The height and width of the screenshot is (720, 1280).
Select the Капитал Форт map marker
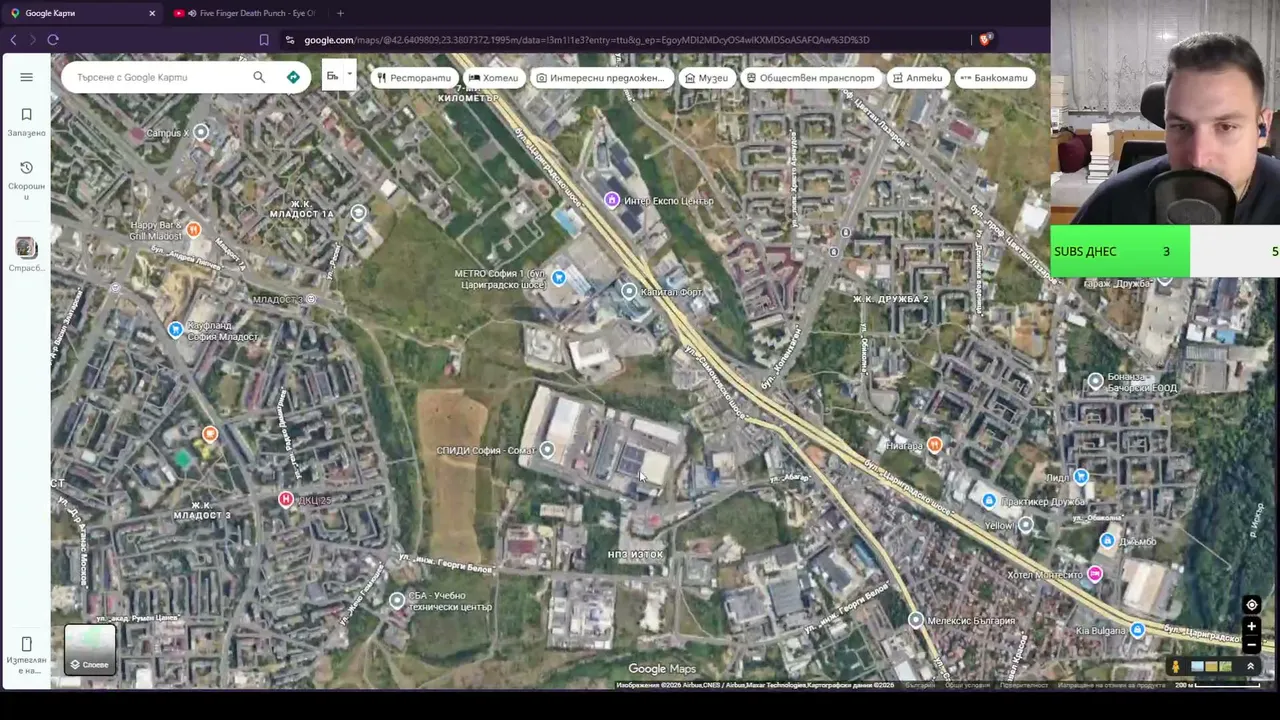pos(628,291)
